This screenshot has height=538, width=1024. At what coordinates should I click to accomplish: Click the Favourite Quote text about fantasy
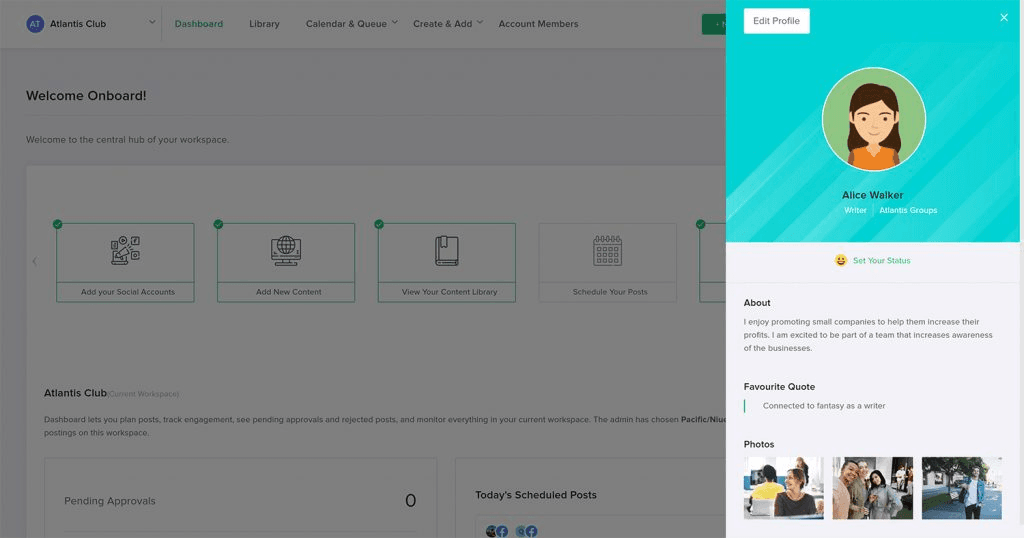824,405
